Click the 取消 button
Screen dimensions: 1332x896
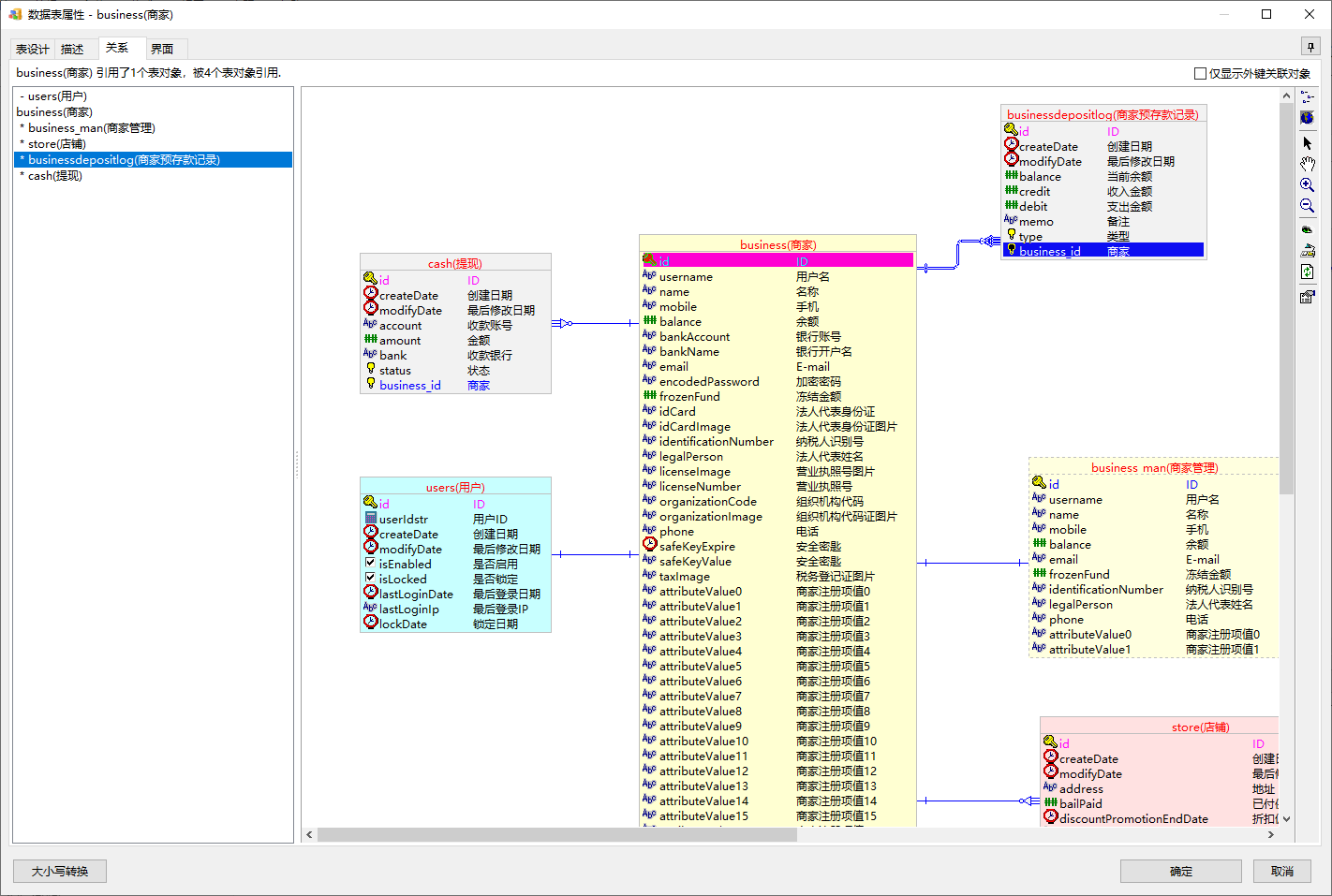[1282, 871]
